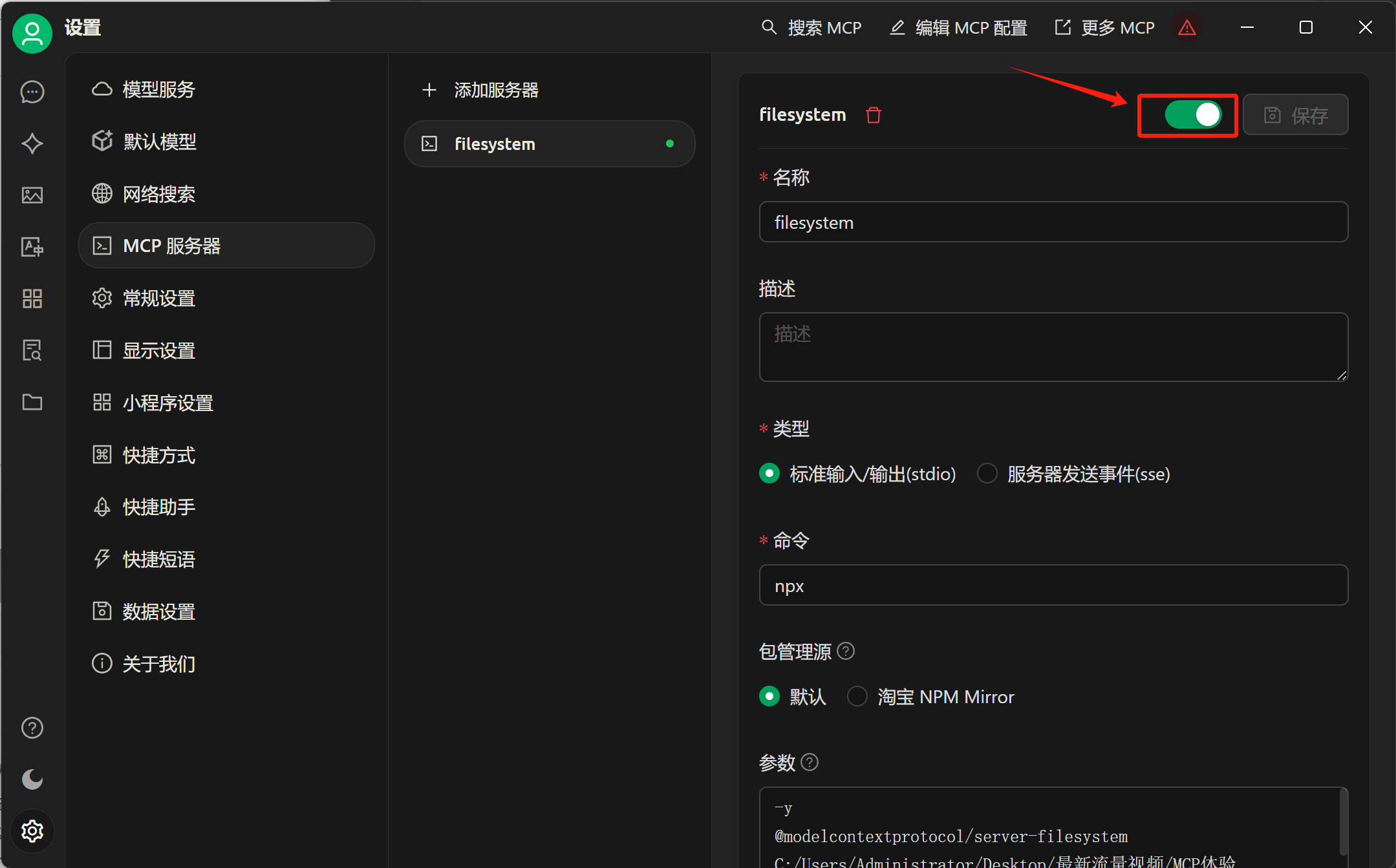This screenshot has width=1396, height=868.
Task: Toggle dark mode moon icon
Action: tap(32, 779)
